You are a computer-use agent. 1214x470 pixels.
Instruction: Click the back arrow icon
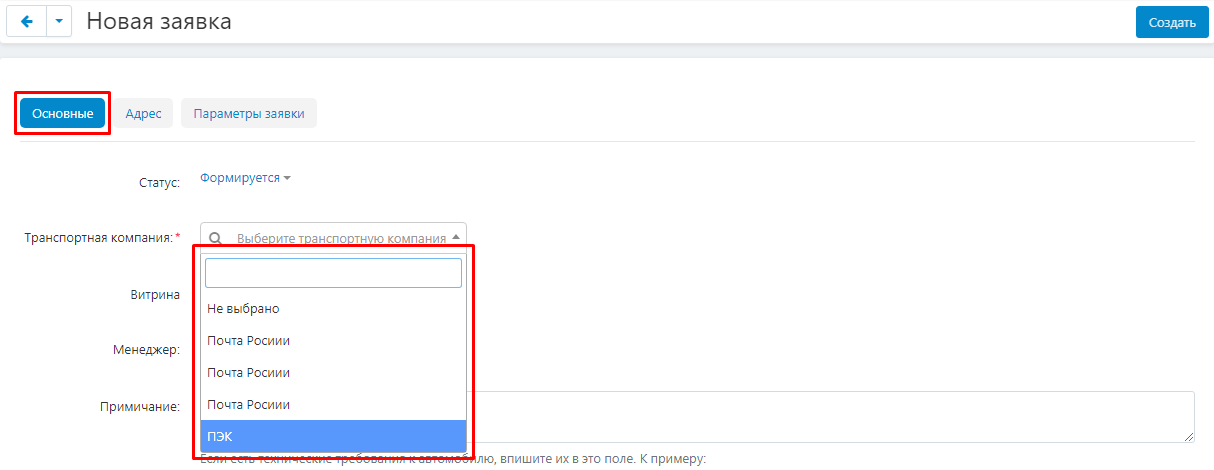tap(27, 22)
